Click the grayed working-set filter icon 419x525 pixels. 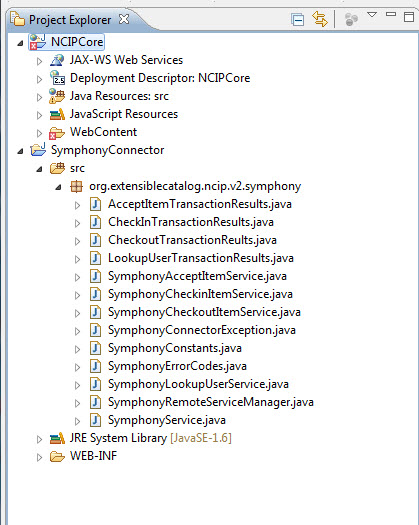[x=351, y=20]
